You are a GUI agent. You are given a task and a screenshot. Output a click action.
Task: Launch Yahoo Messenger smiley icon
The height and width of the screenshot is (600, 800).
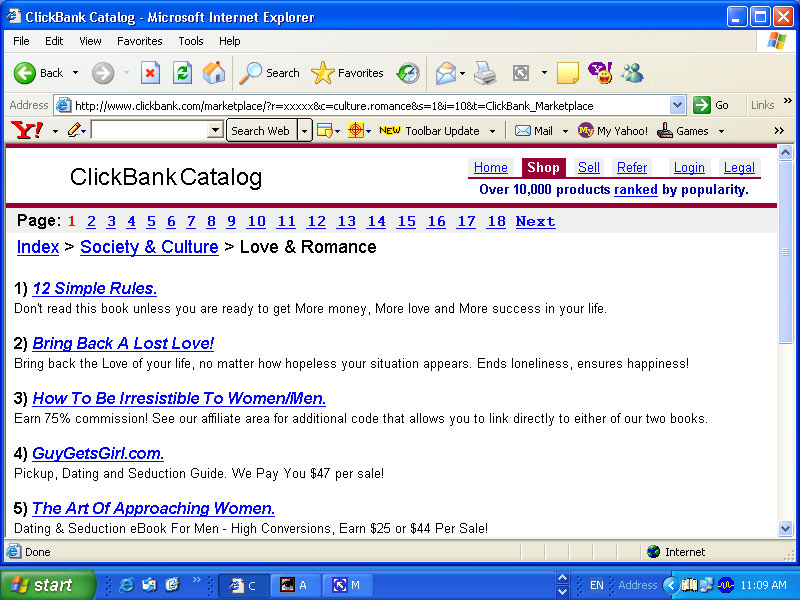click(600, 73)
